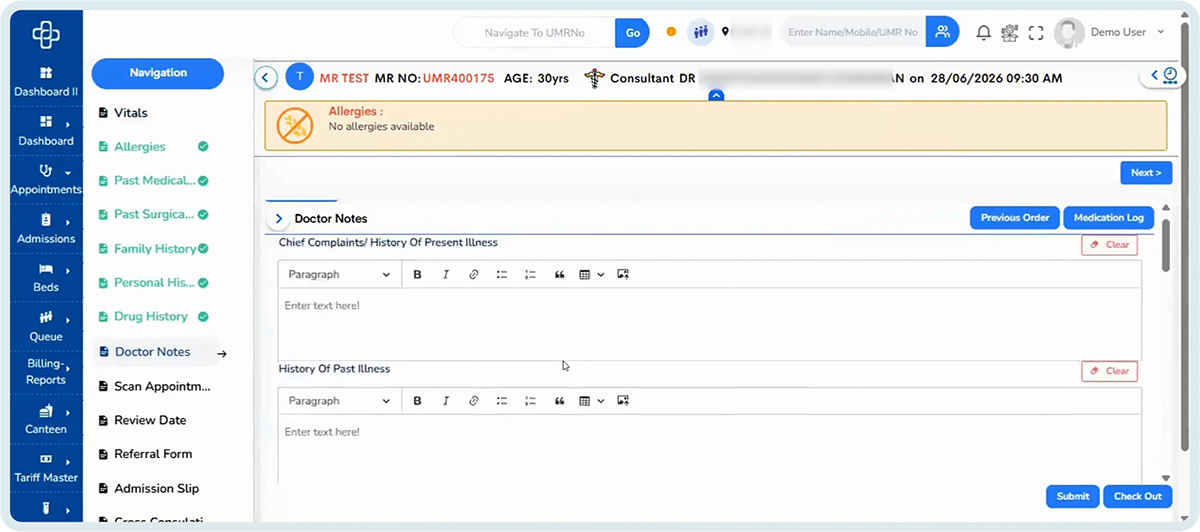The image size is (1200, 532).
Task: Insert image in History Of Past Illness editor
Action: pos(623,401)
